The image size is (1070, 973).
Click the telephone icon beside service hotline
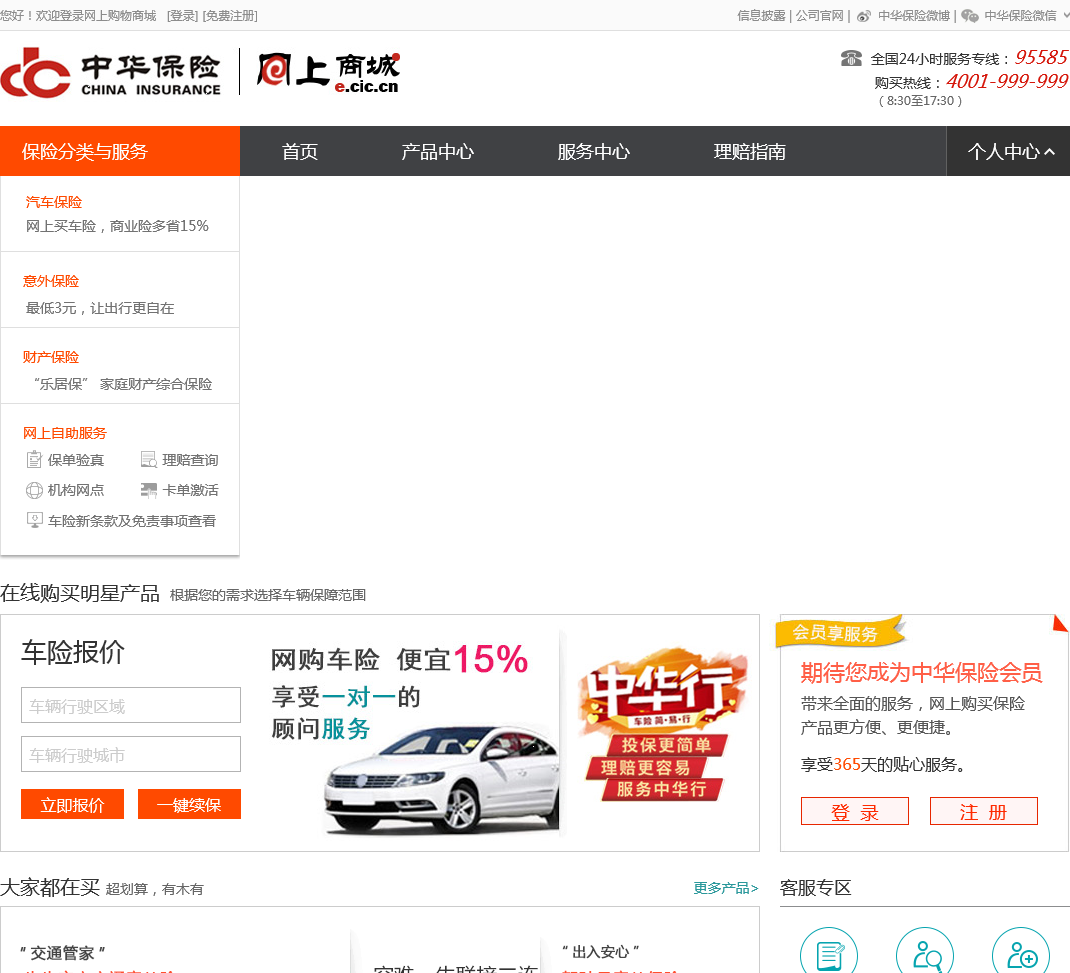[x=851, y=59]
